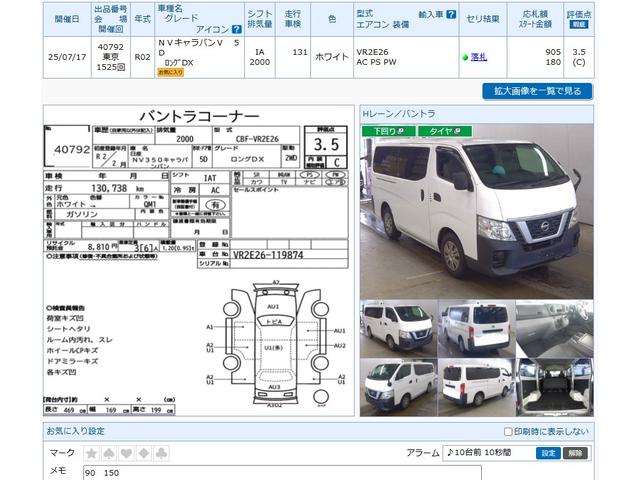Enable 印刷時に表示しない checkbox
The image size is (640, 480).
point(507,431)
